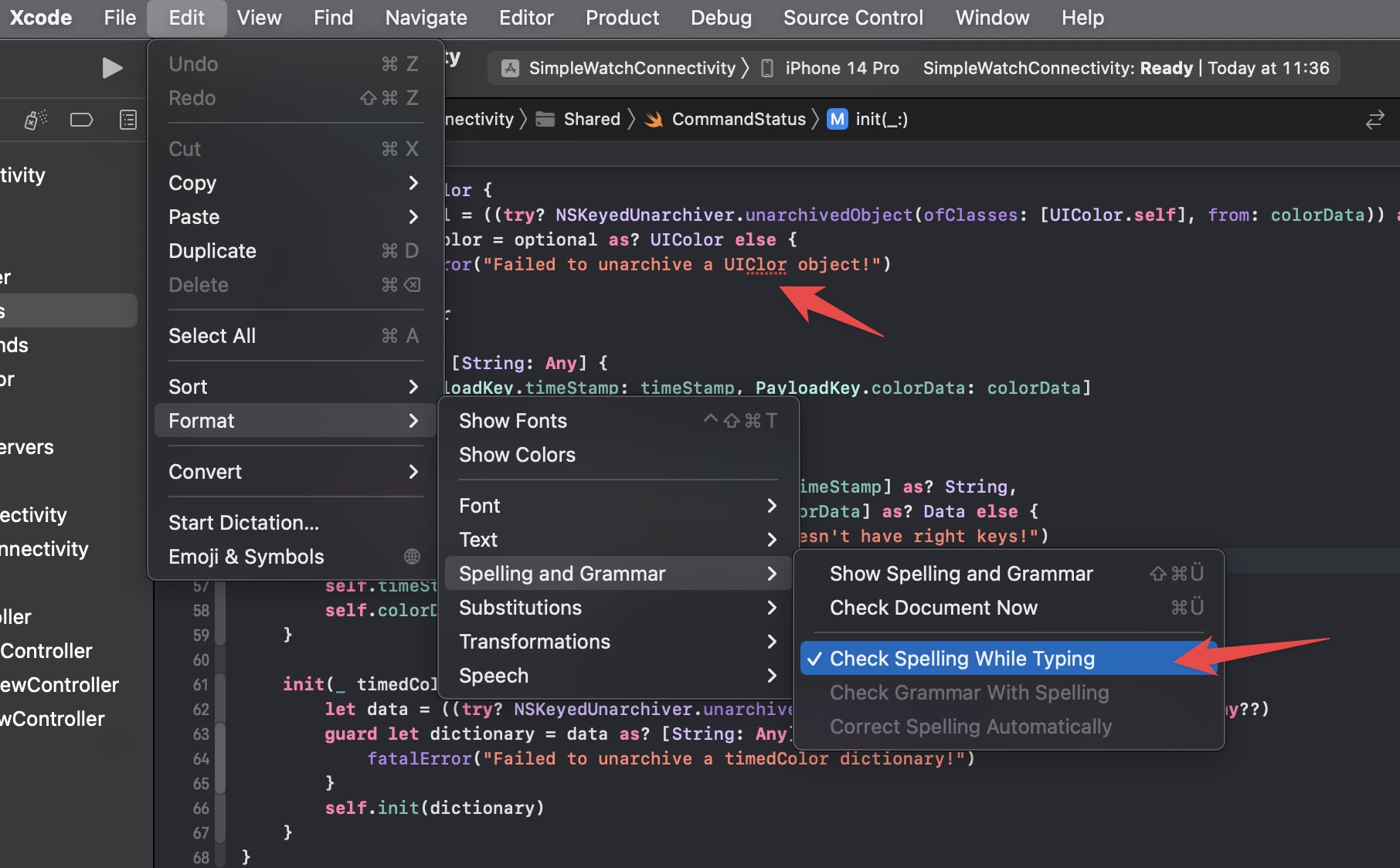1400x868 pixels.
Task: Open the Spelling and Grammar submenu
Action: pos(618,573)
